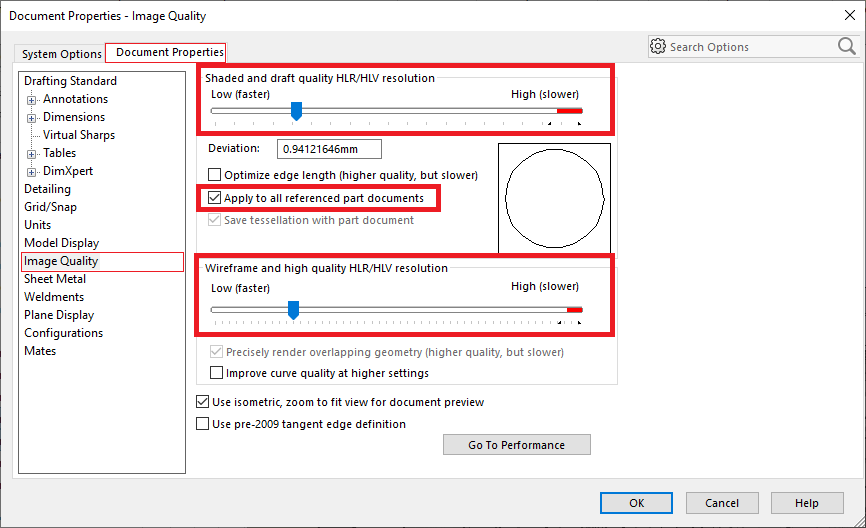This screenshot has height=528, width=866.
Task: Switch to the System Options tab
Action: point(62,54)
